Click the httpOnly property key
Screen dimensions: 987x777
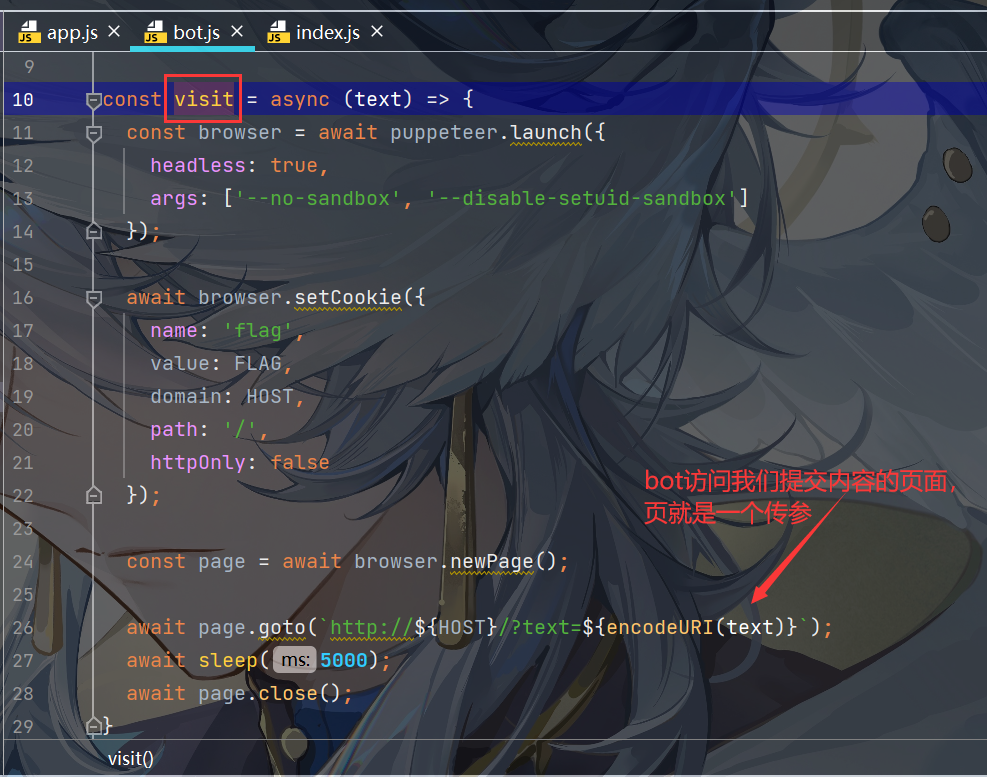[198, 462]
